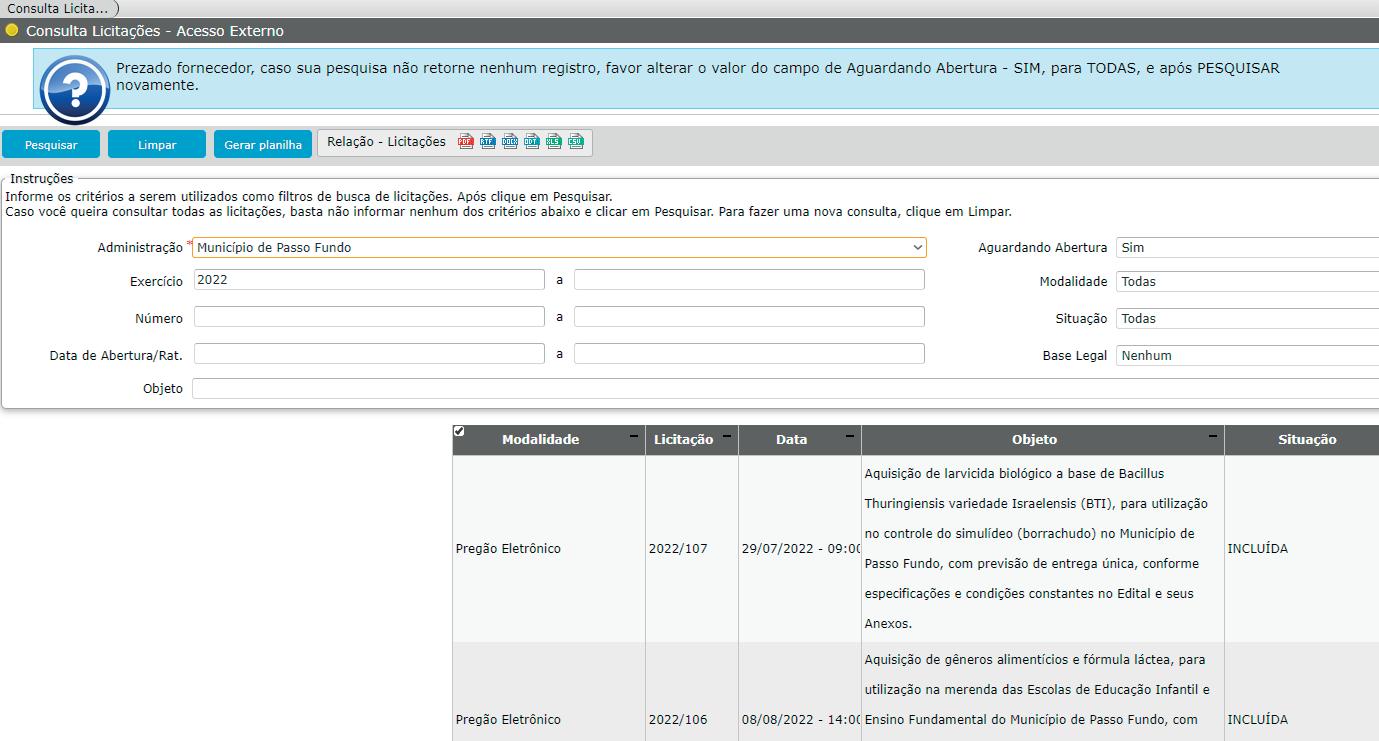Click the date 29/07/2022 - 09:00 cell
The height and width of the screenshot is (741, 1379).
pyautogui.click(x=800, y=549)
